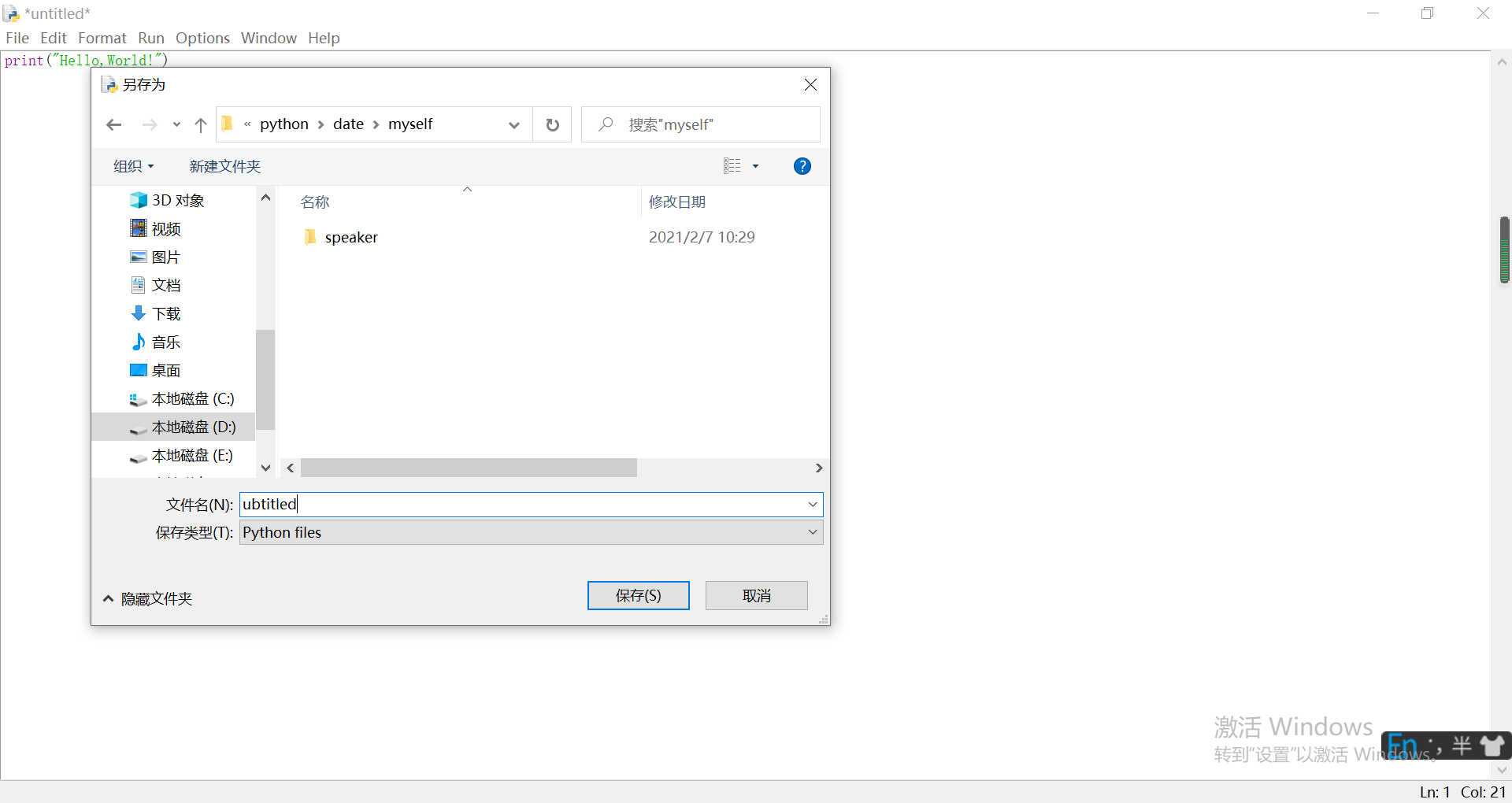
Task: Open the Format menu in IDLE
Action: click(102, 38)
